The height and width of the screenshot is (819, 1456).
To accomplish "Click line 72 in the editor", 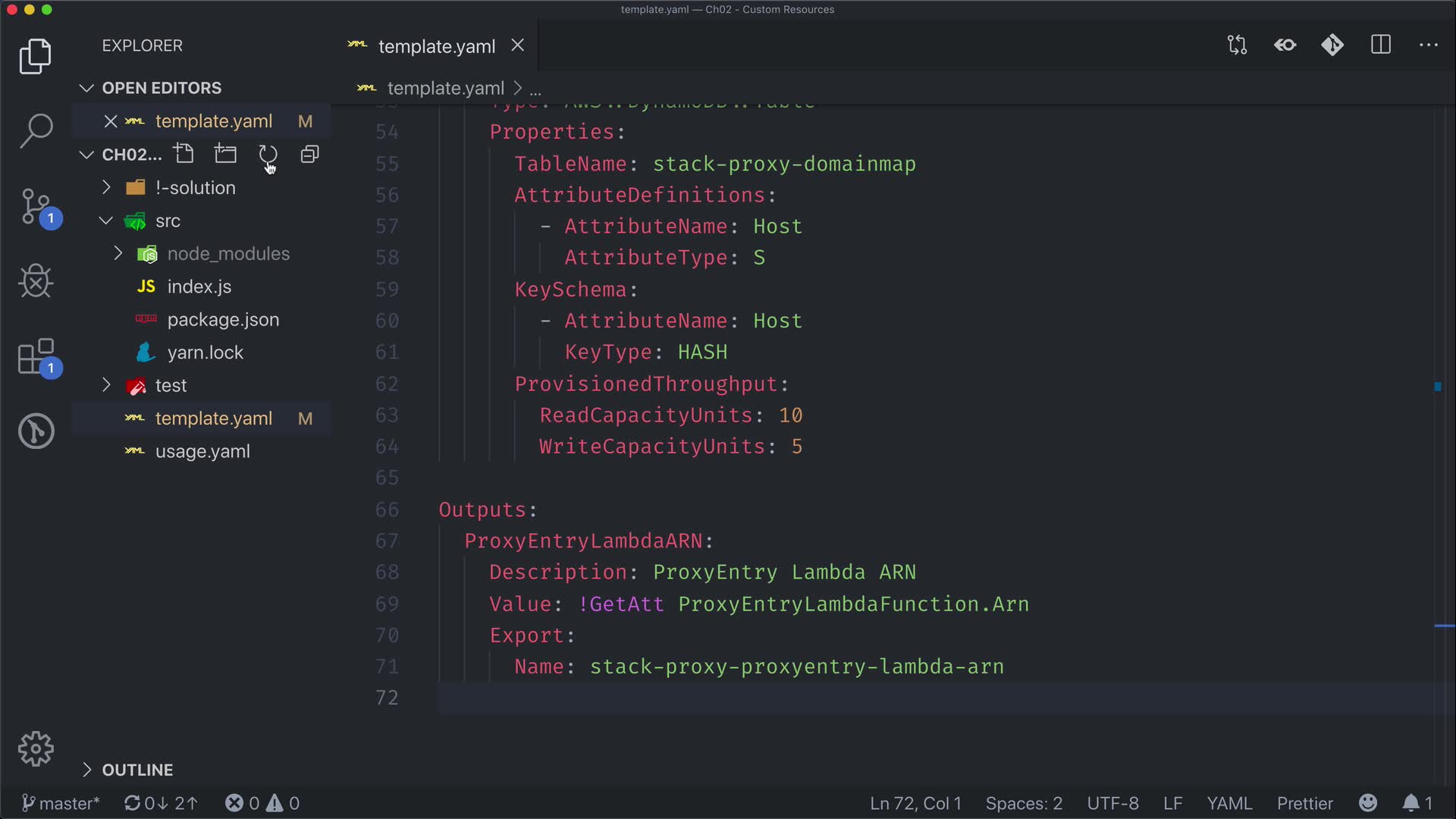I will click(682, 698).
